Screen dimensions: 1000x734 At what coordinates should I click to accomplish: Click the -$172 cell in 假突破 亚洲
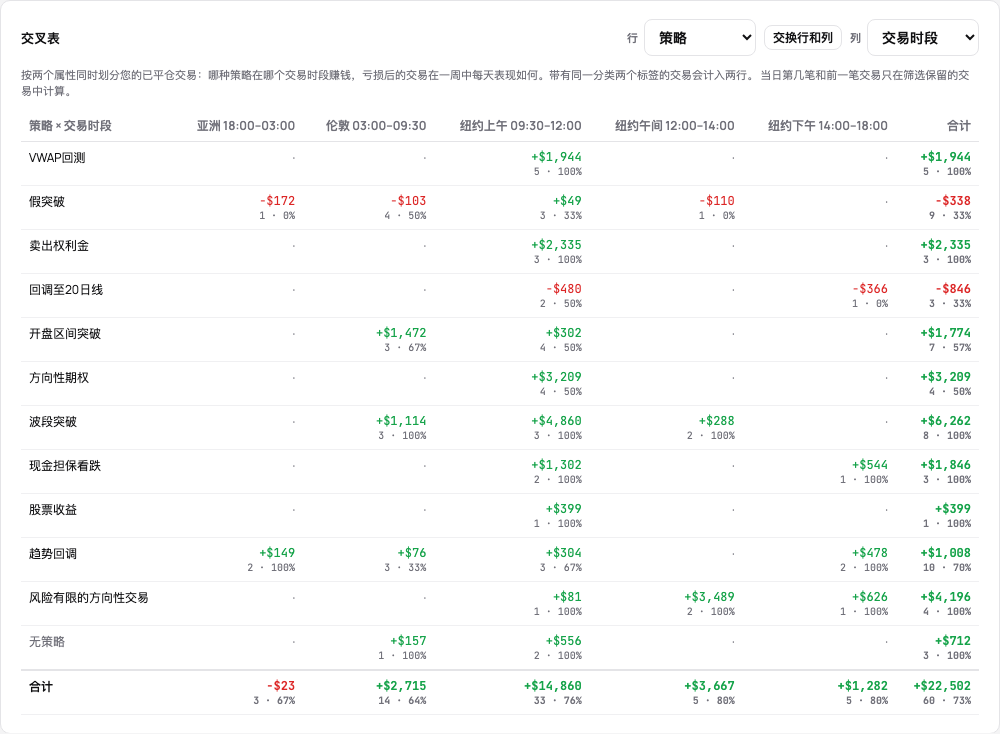coord(277,201)
